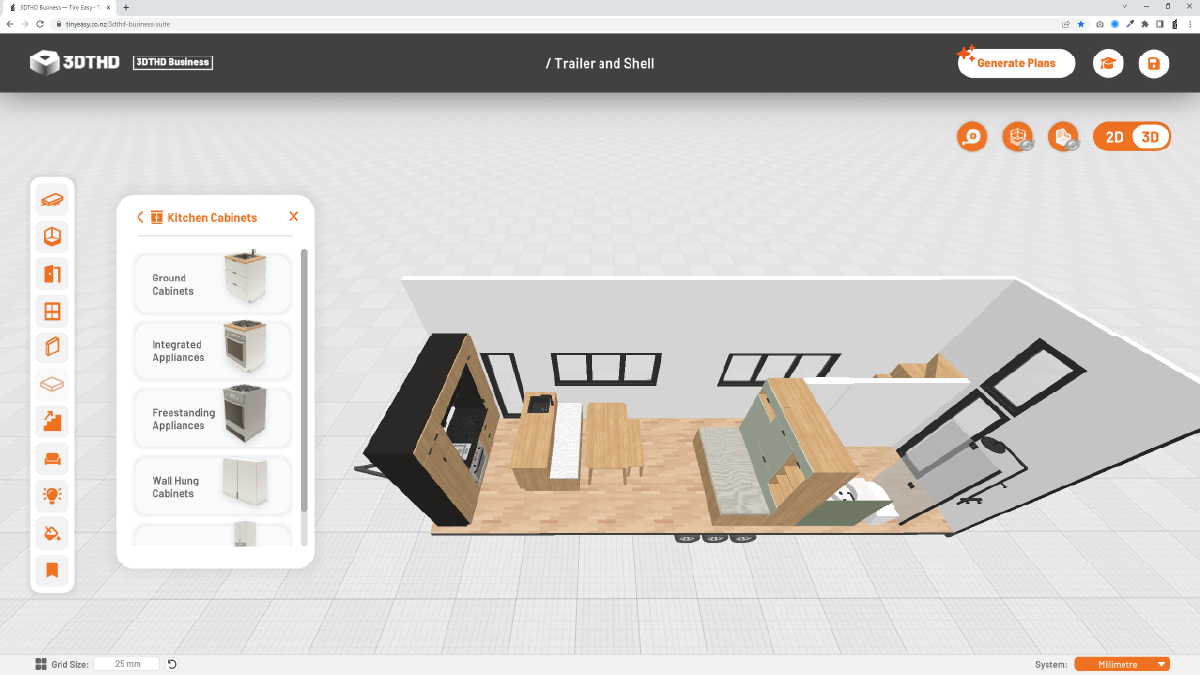Click the 3DTHD logo
The height and width of the screenshot is (675, 1200).
[x=74, y=62]
